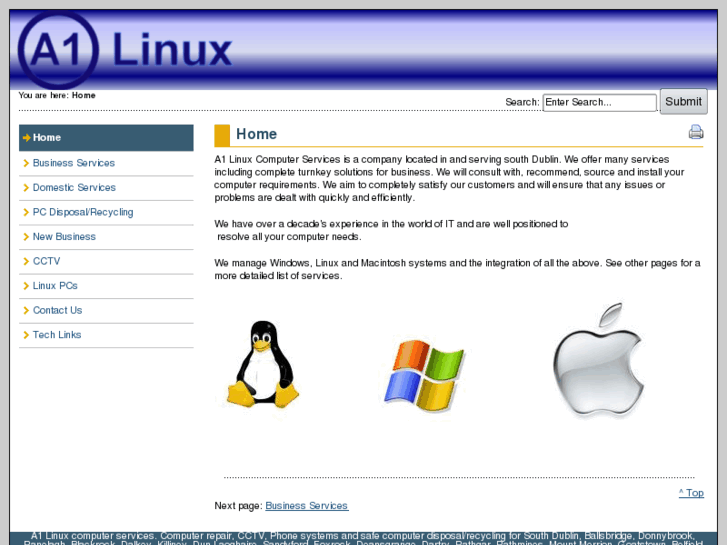Click the Home page heading text
The image size is (727, 545).
pos(256,134)
